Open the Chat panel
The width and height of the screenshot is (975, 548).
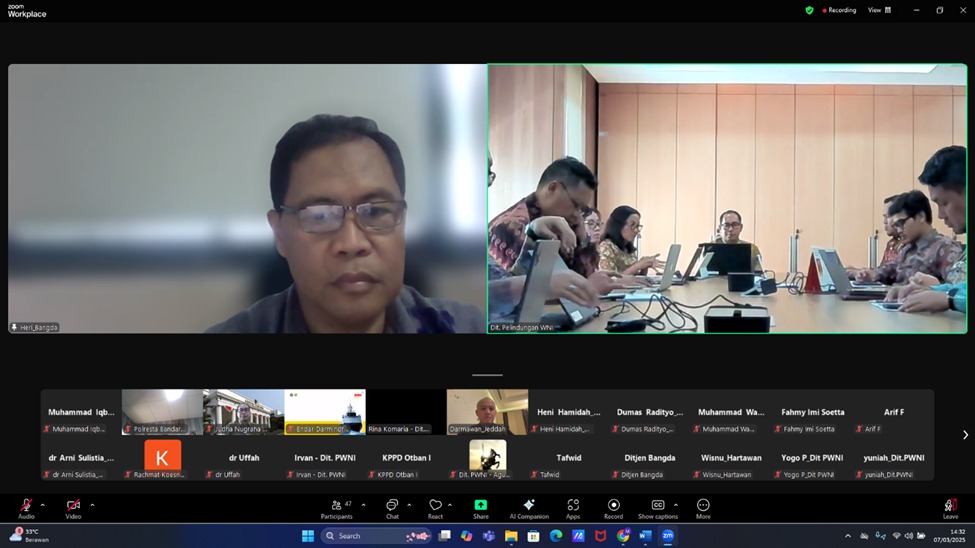[392, 506]
